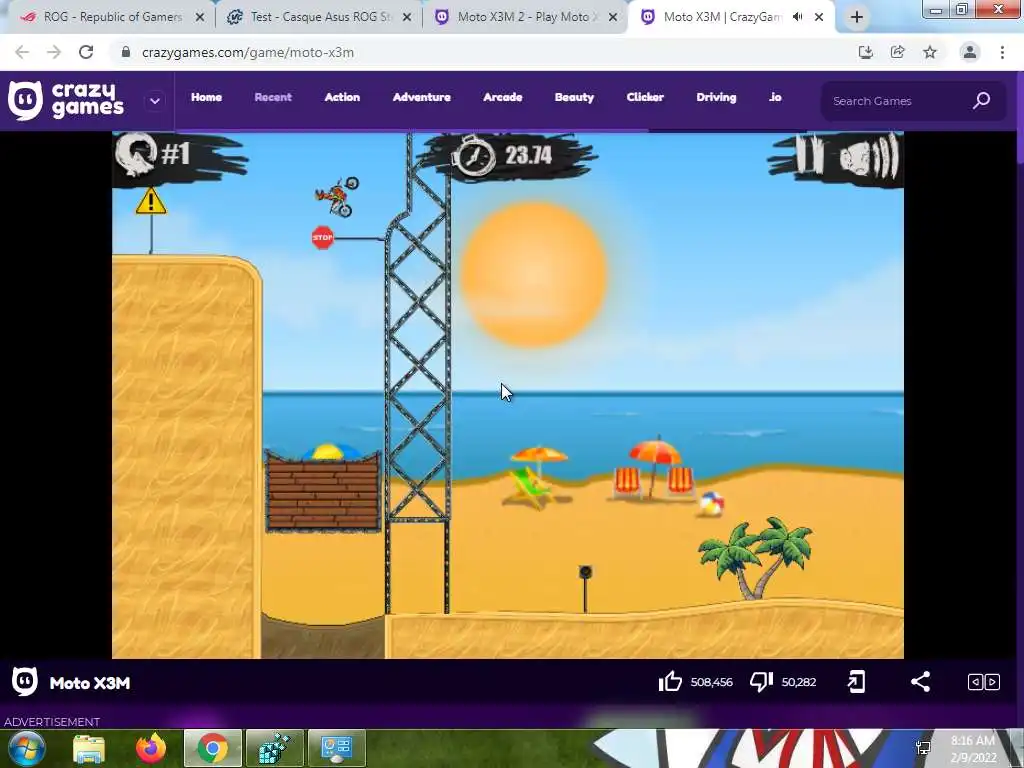The width and height of the screenshot is (1024, 768).
Task: Close the Test - Casque Asus ROG tab
Action: click(407, 18)
